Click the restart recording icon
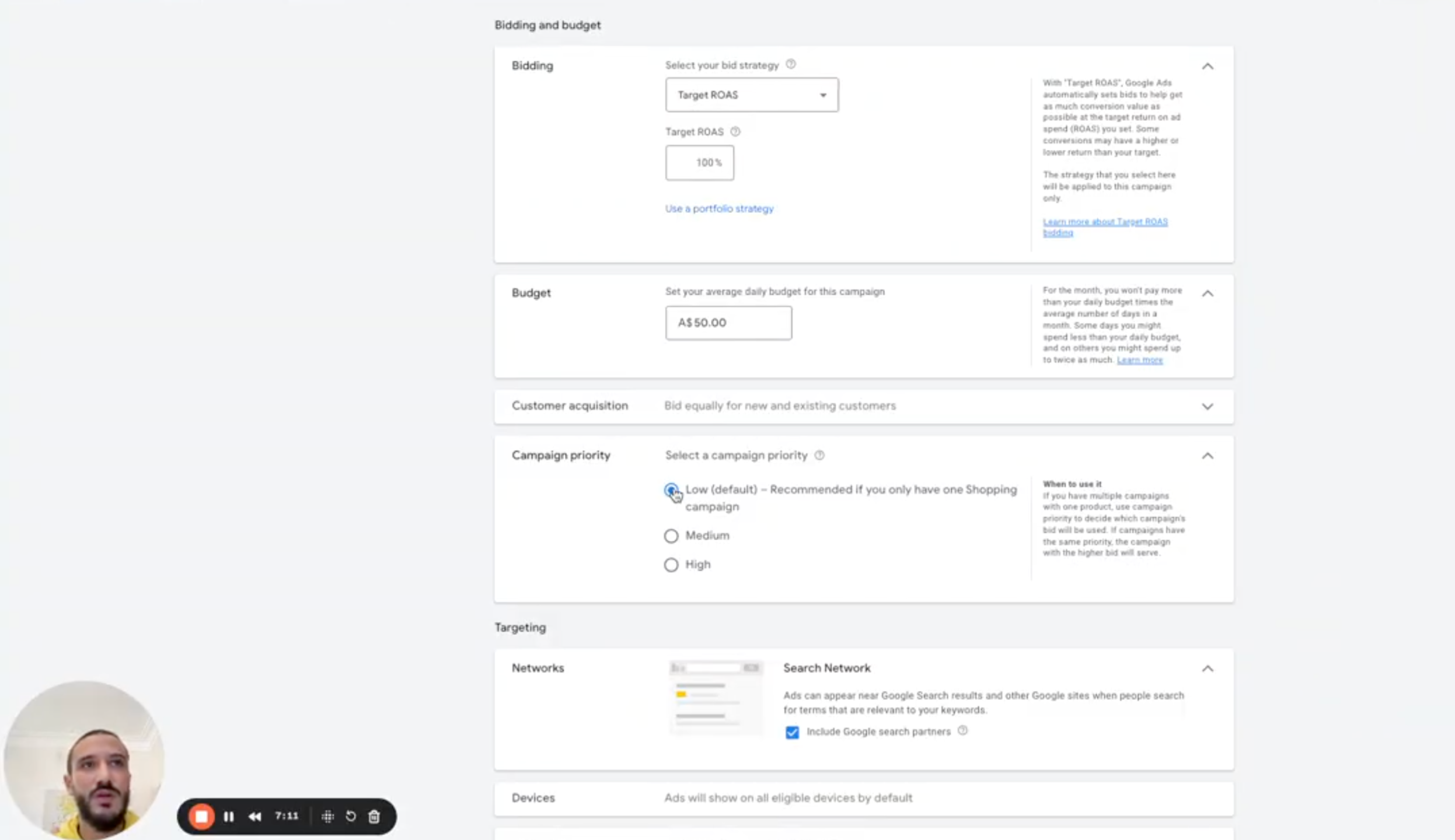 (x=351, y=816)
